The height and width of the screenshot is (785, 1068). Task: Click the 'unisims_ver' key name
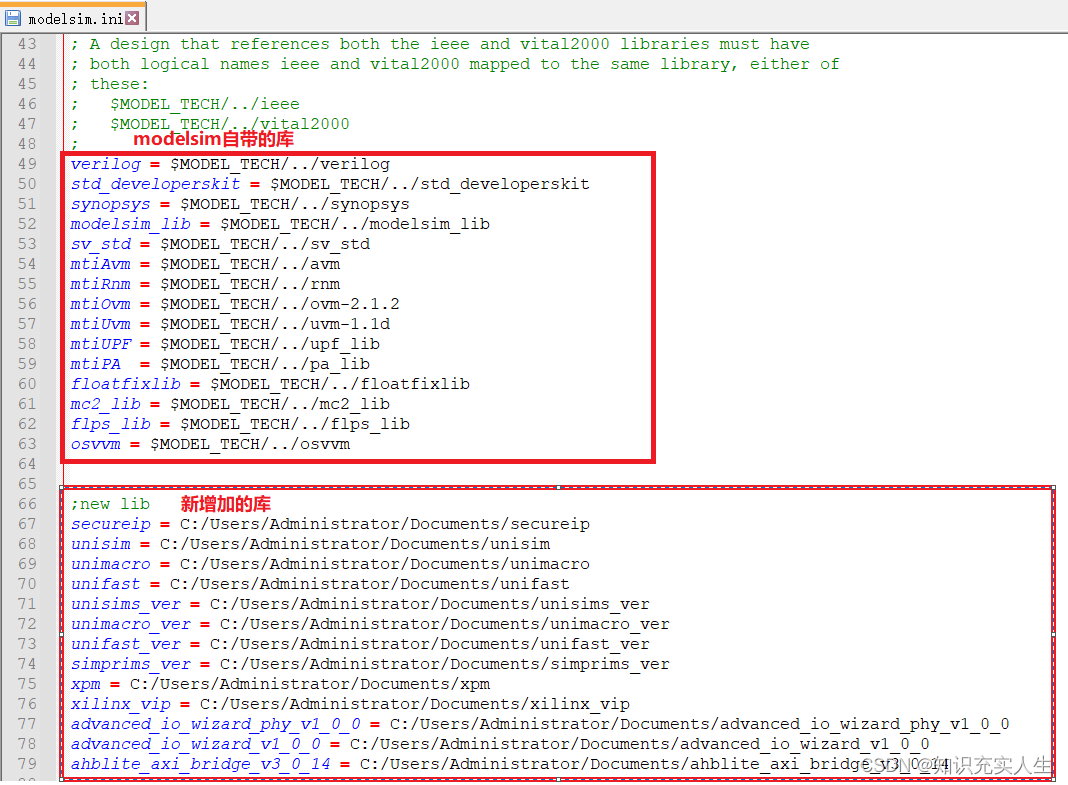click(125, 604)
